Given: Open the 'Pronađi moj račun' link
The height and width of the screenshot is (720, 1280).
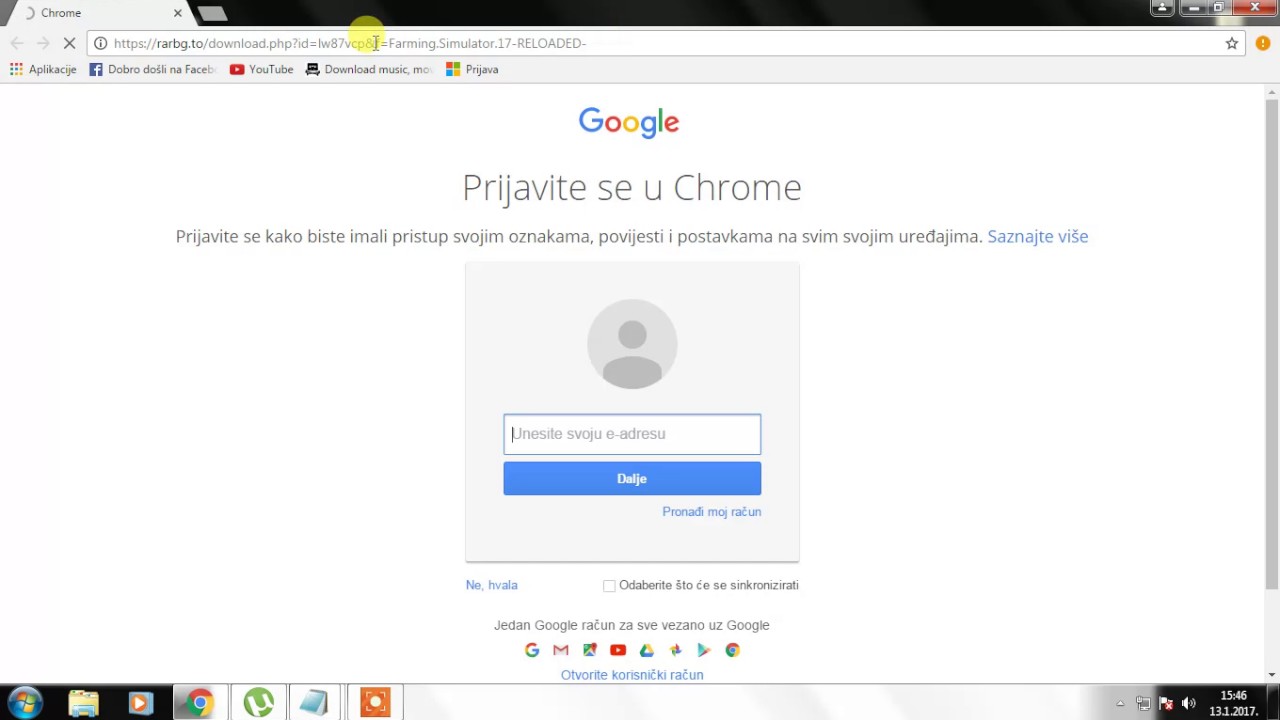Looking at the screenshot, I should (x=711, y=512).
